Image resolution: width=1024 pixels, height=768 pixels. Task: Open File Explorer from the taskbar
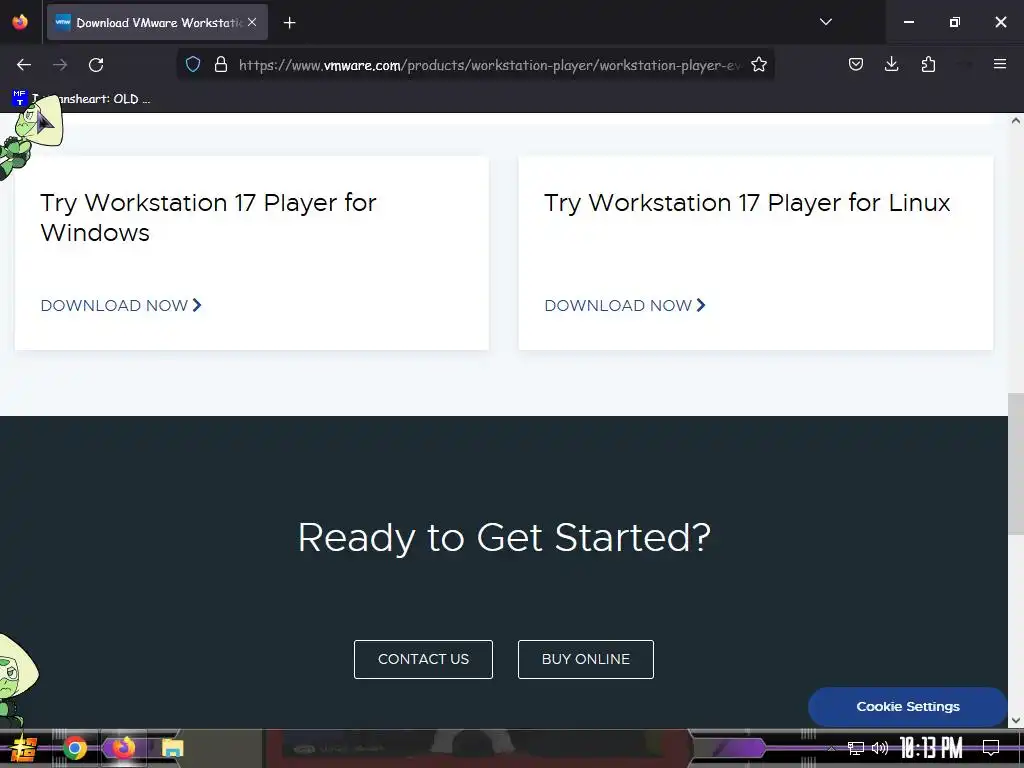coord(172,748)
